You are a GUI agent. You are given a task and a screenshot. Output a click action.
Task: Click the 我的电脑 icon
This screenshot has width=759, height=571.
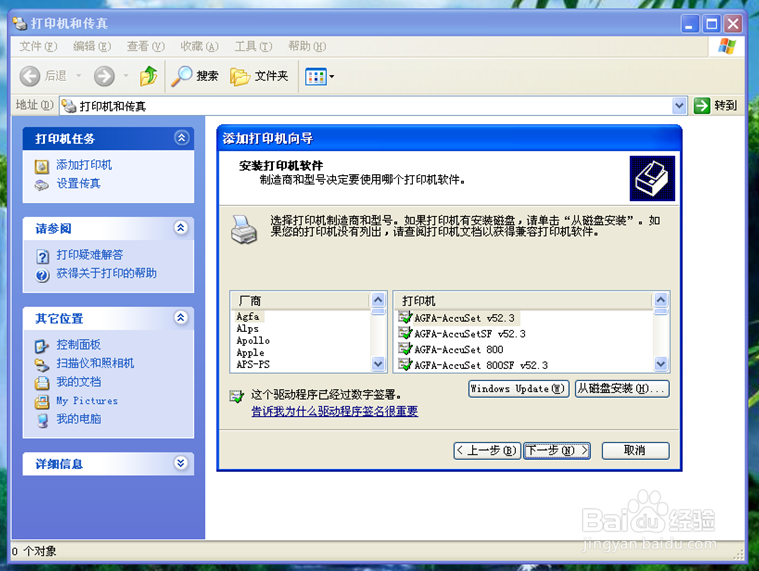click(x=43, y=420)
